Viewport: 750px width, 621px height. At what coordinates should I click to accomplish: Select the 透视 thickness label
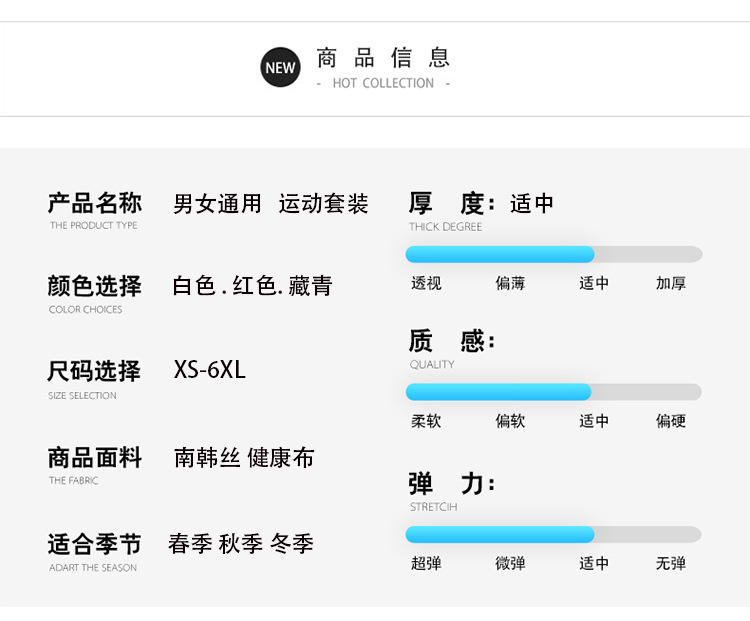[x=426, y=283]
